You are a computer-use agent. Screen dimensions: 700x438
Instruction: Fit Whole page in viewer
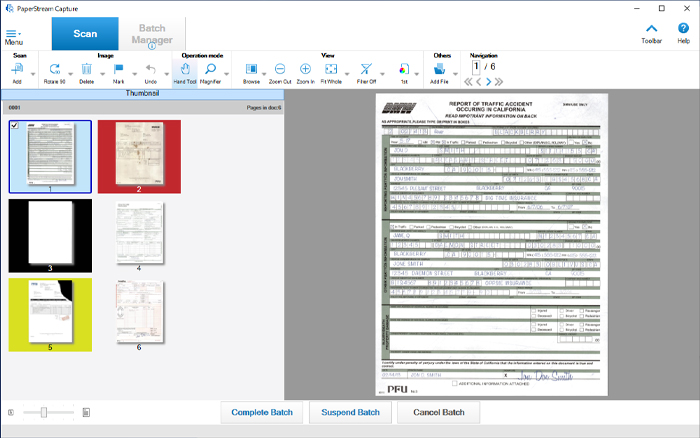[x=331, y=69]
